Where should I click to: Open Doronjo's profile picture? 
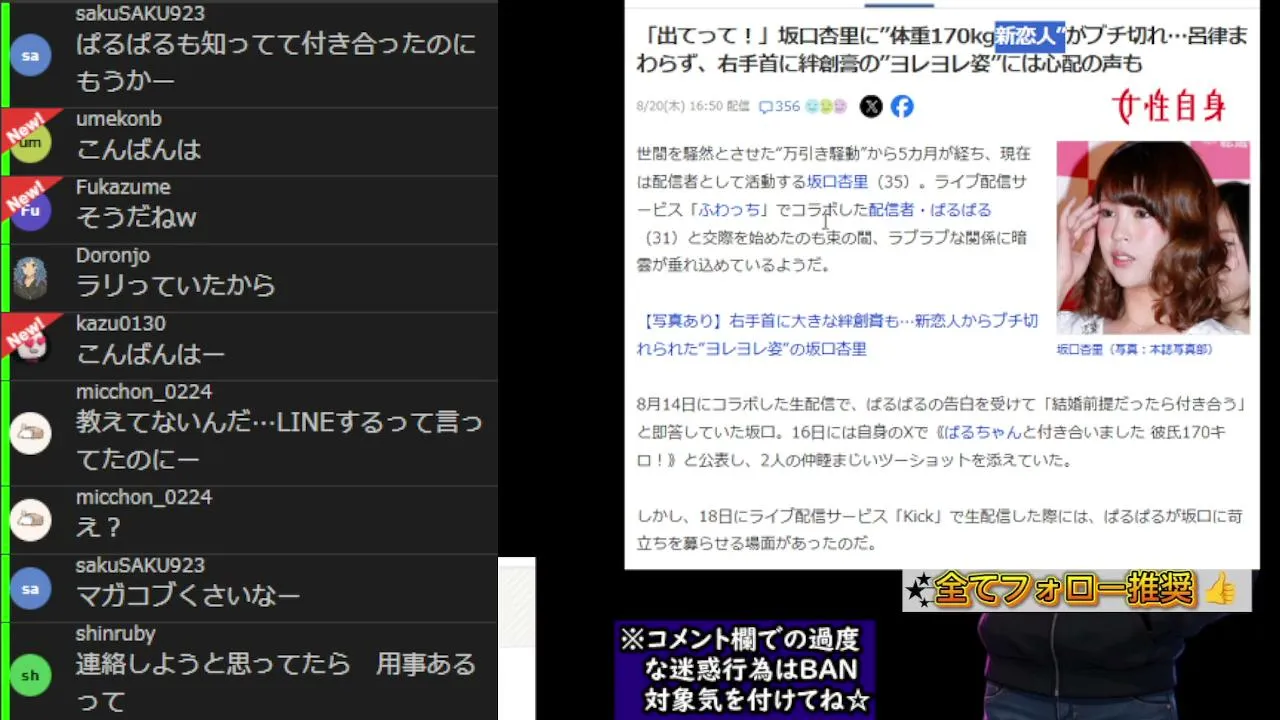[x=30, y=279]
